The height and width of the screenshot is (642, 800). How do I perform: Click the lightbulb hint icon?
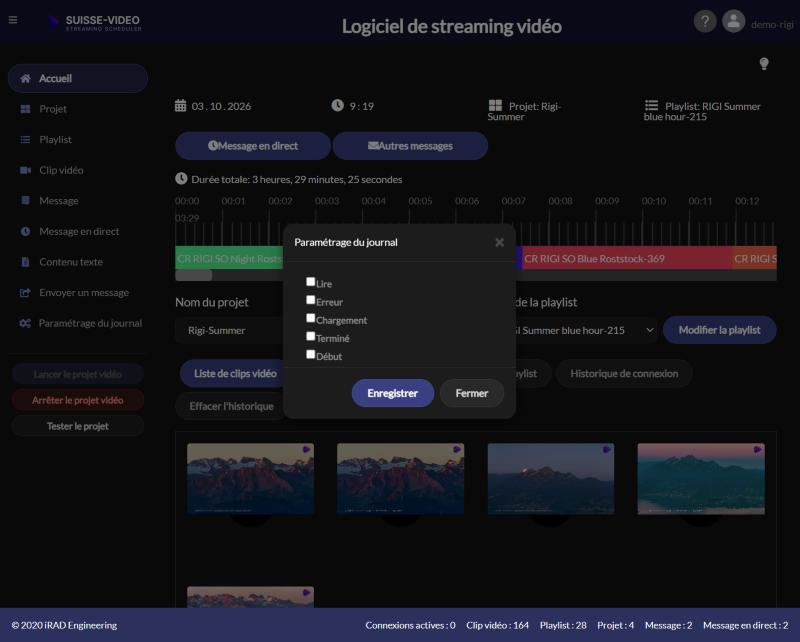tap(764, 64)
